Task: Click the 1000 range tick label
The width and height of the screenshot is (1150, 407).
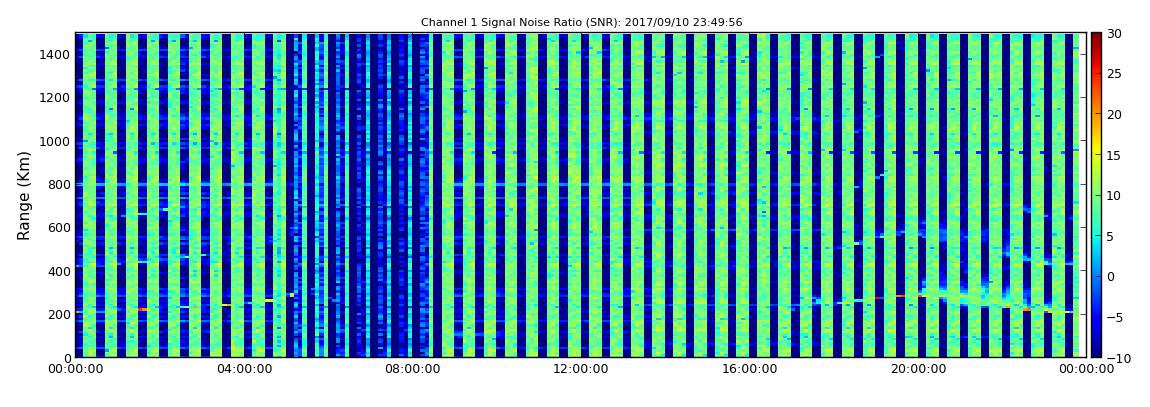Action: pyautogui.click(x=56, y=141)
